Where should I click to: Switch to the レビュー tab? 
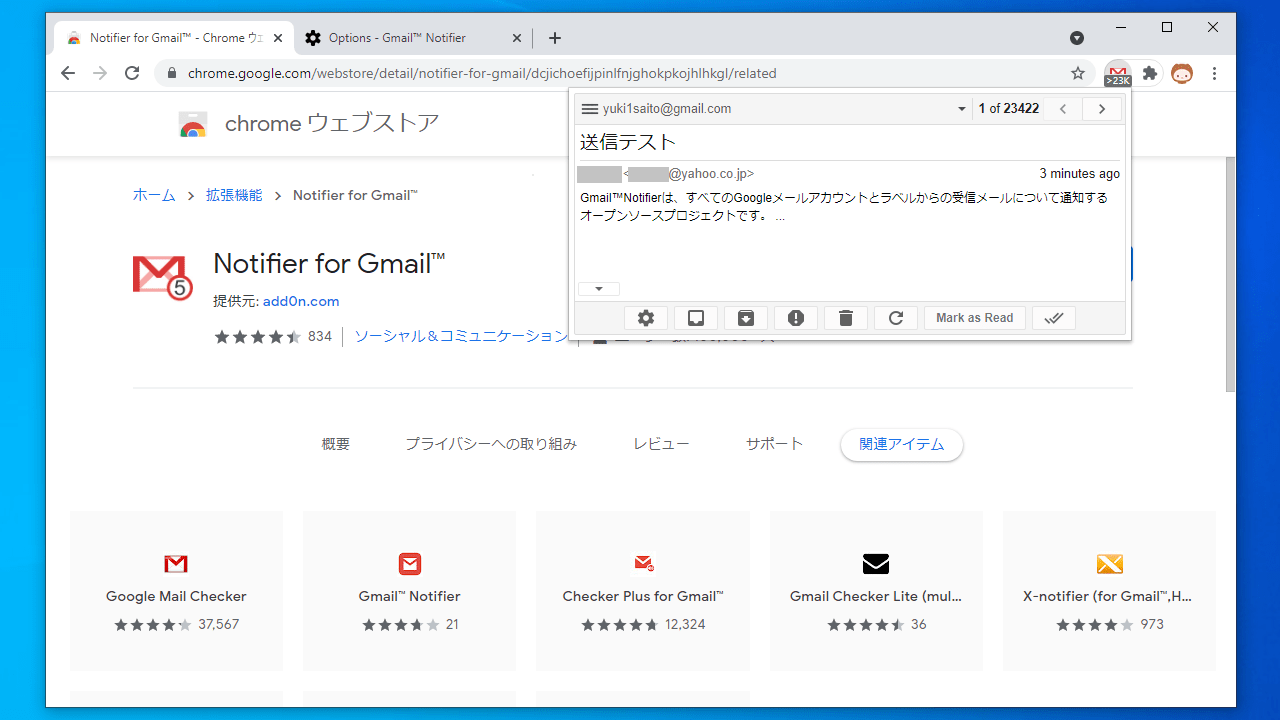pos(661,444)
